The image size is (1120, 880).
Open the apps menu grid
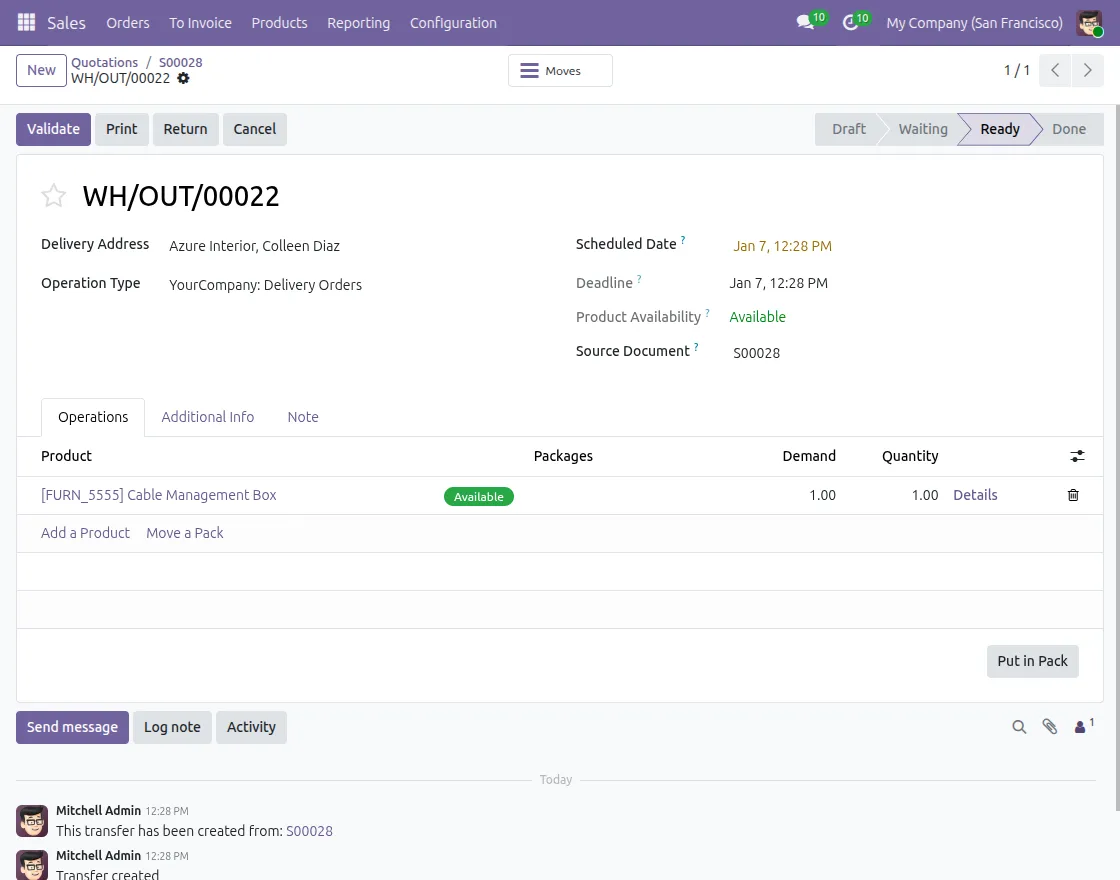coord(25,22)
